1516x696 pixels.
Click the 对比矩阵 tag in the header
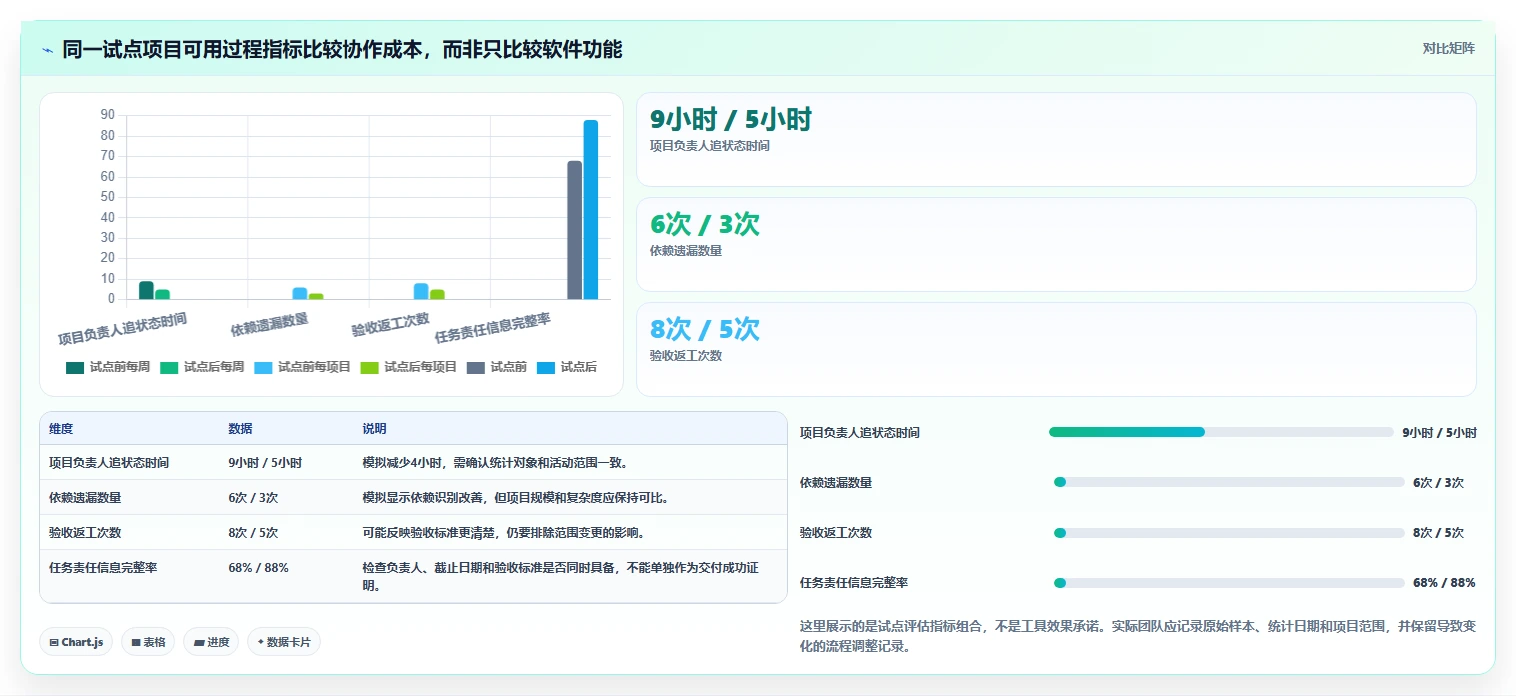1448,48
